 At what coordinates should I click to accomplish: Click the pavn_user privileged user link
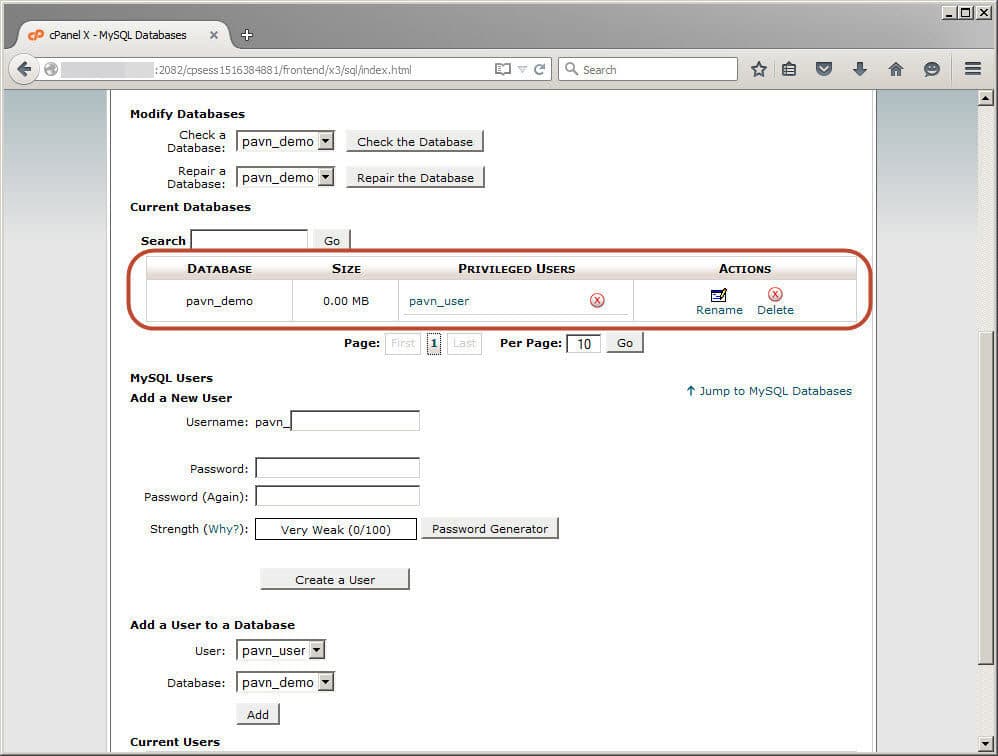pos(439,301)
